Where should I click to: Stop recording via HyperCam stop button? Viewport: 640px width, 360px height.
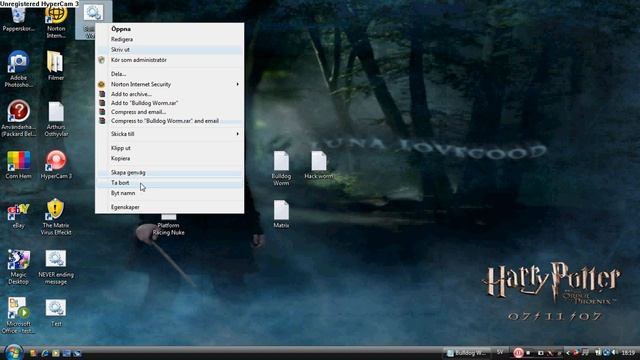[528, 353]
